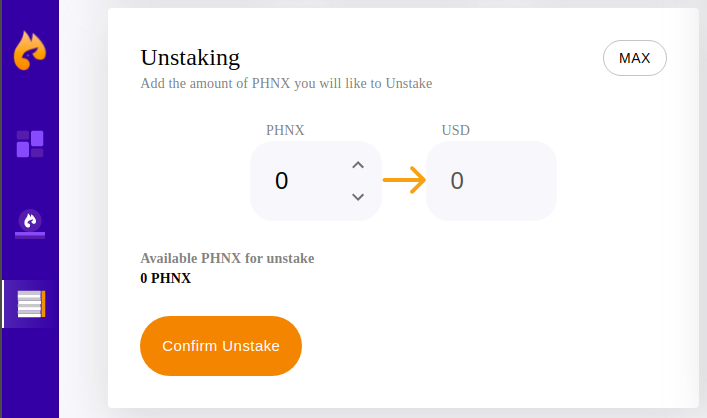Image resolution: width=707 pixels, height=418 pixels.
Task: Open the staking flame icon in the sidebar
Action: pos(30,220)
